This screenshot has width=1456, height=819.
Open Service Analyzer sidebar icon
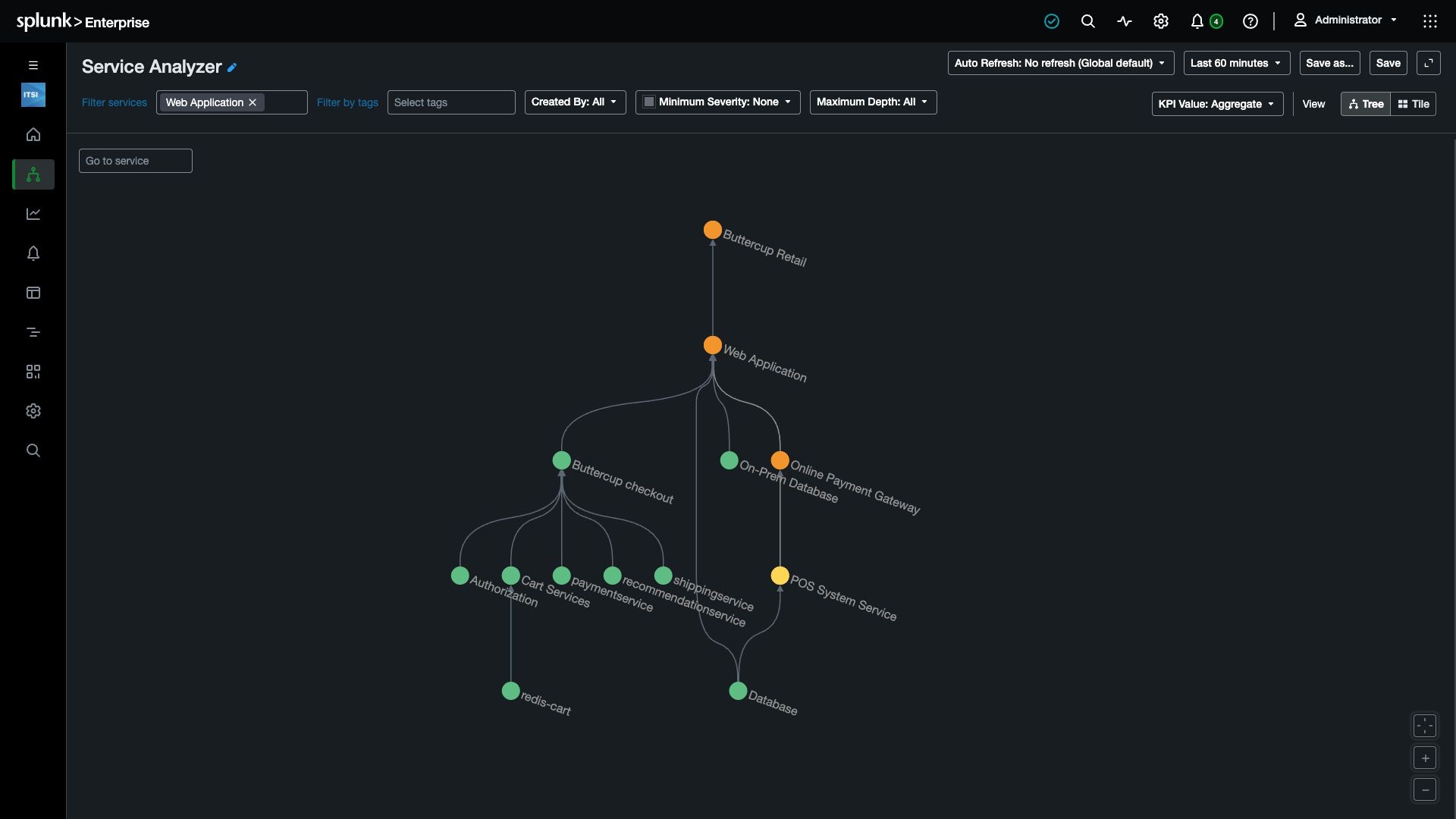point(33,174)
